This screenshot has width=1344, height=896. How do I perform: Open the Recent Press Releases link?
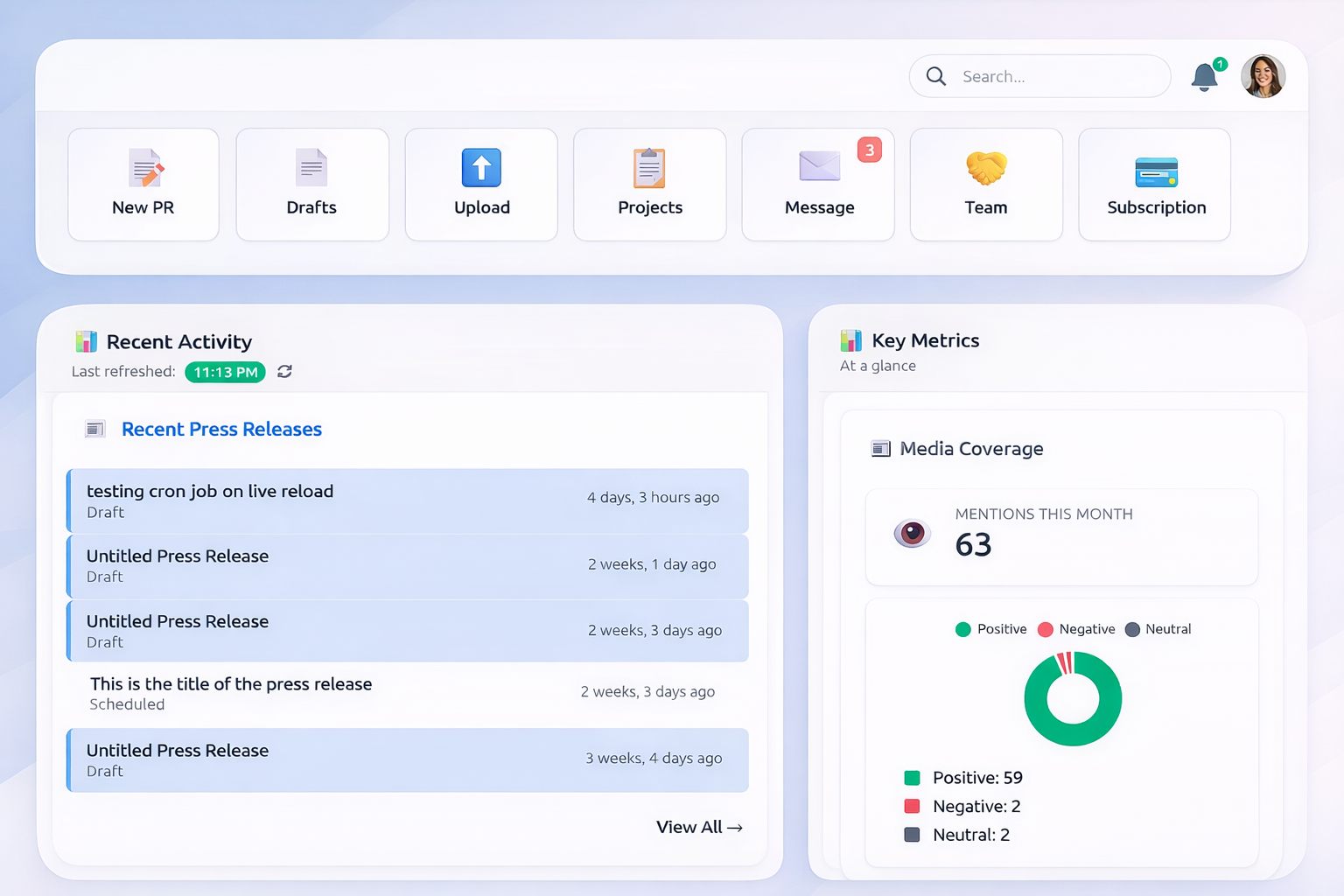point(221,430)
